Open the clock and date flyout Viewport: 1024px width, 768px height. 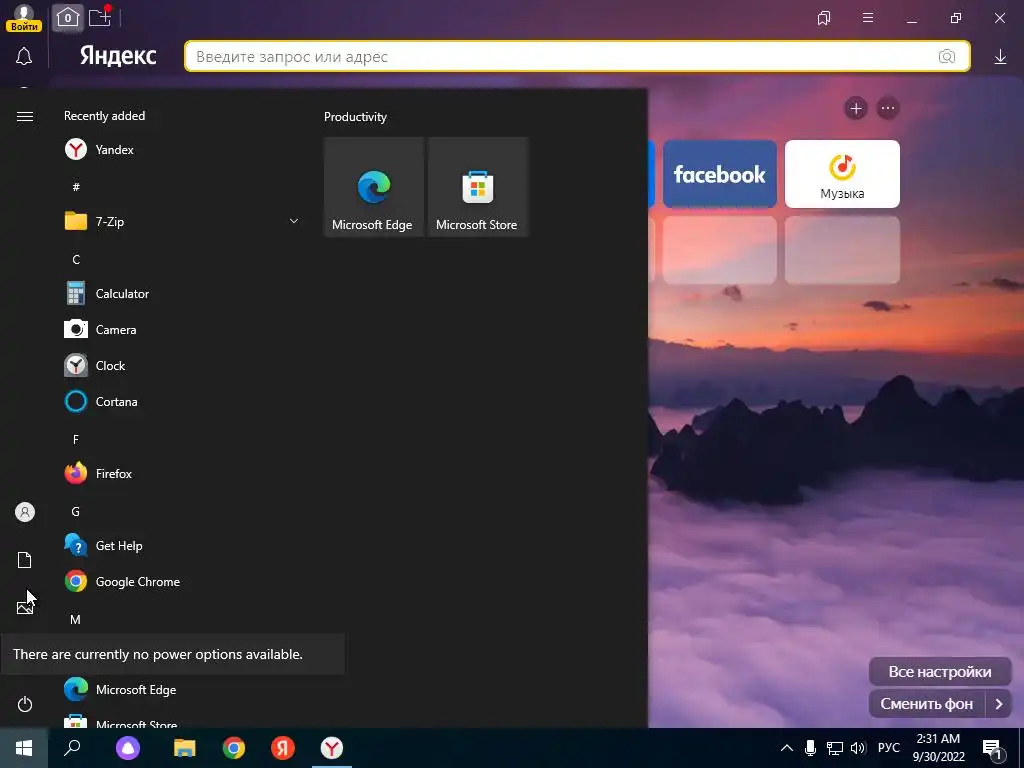938,748
